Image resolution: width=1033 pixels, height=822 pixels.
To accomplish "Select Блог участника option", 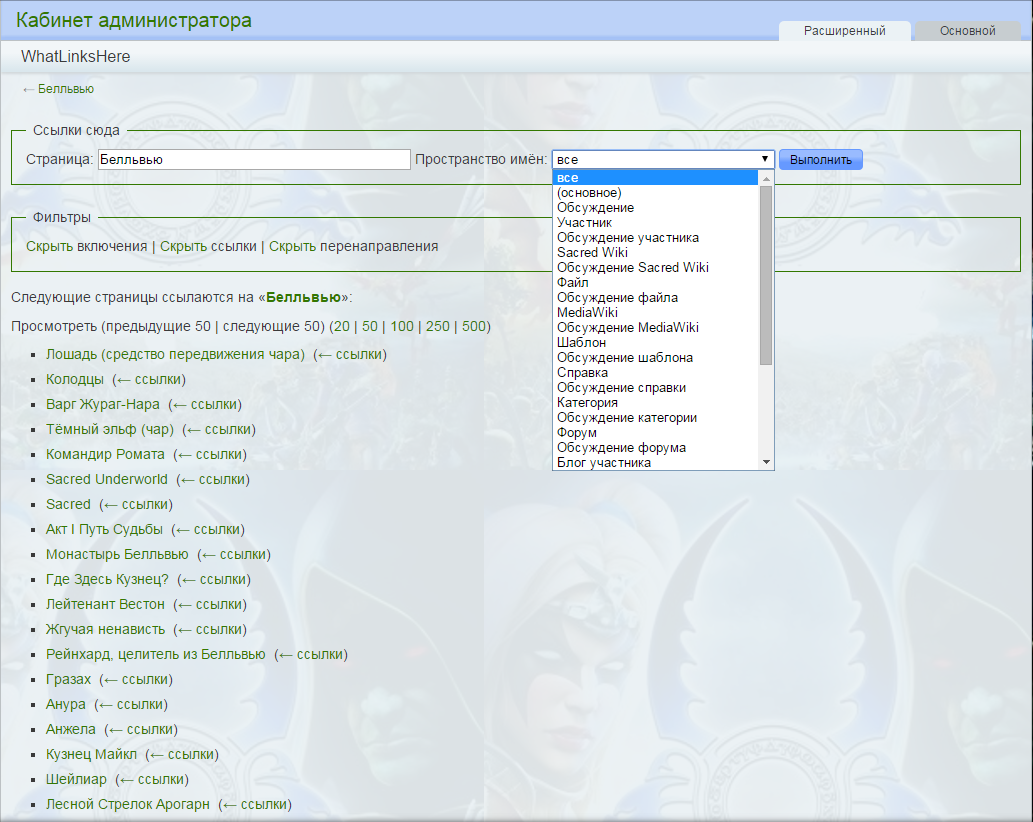I will 656,462.
